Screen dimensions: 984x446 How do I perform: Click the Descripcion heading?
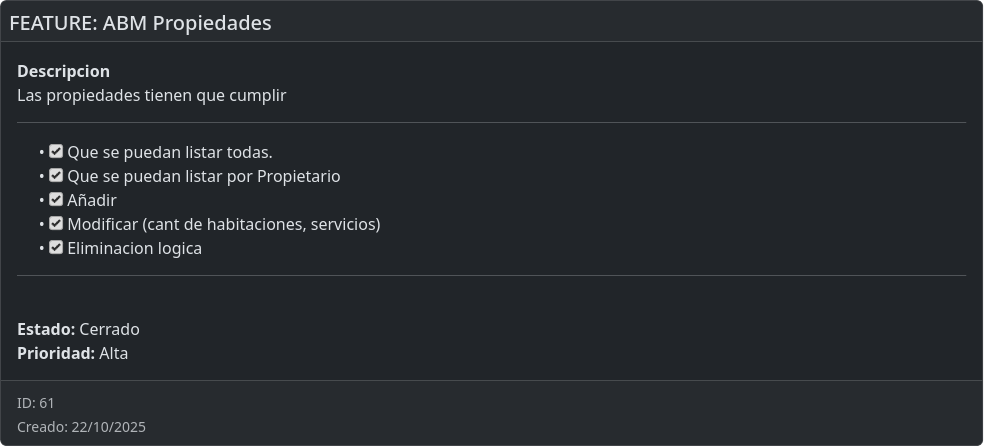pos(63,72)
